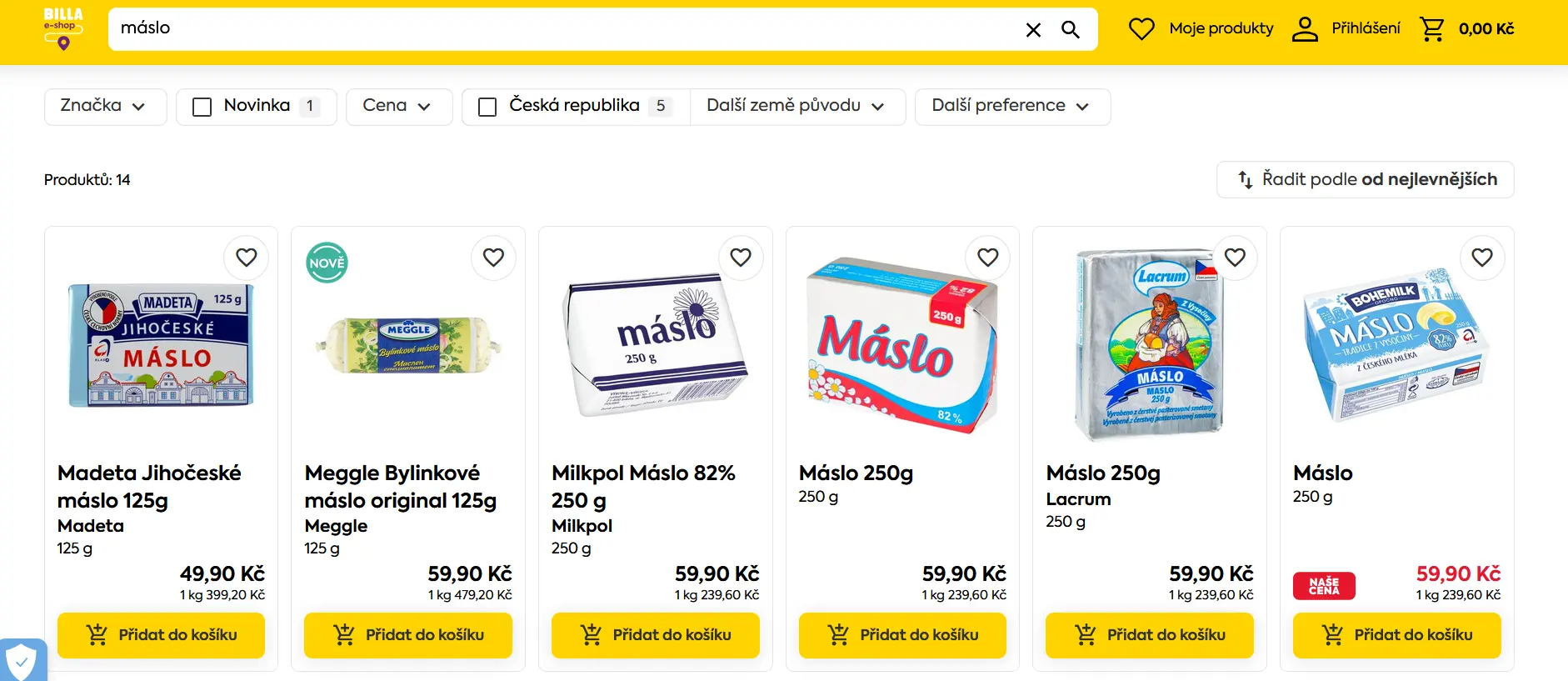Open sort by od nejlevnějších
The width and height of the screenshot is (1568, 681).
tap(1365, 179)
